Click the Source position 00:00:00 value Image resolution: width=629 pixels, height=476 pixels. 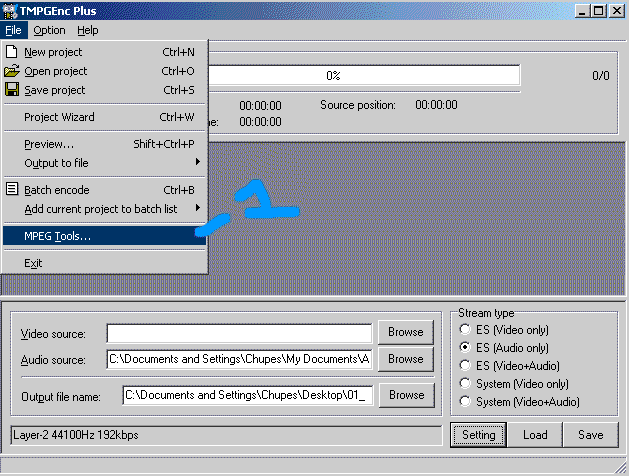(x=436, y=105)
